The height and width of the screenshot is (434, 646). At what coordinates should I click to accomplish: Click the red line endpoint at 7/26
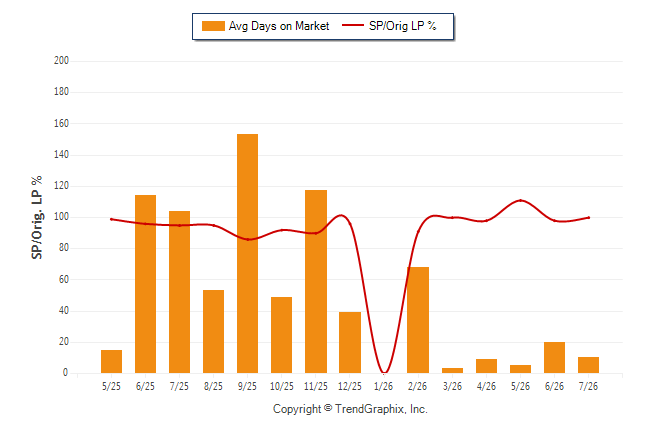click(588, 218)
